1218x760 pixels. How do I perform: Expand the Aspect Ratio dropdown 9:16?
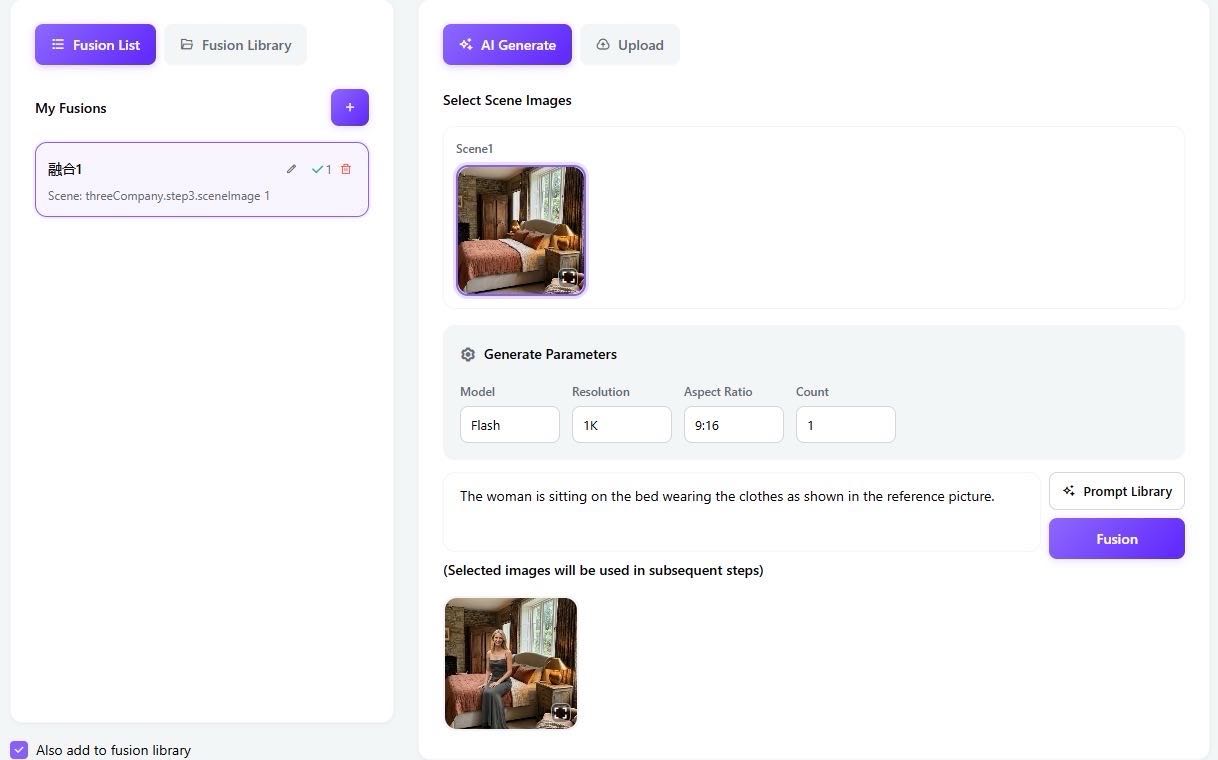pos(733,425)
